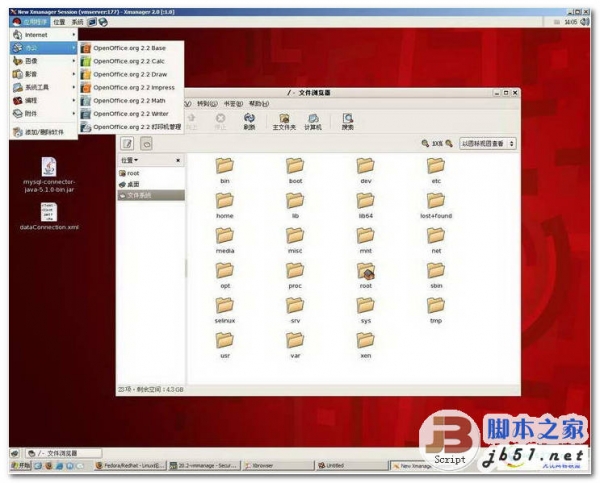Launch OpenOffice.org 2.2 Writer
Screen dimensions: 600x483
click(x=131, y=114)
